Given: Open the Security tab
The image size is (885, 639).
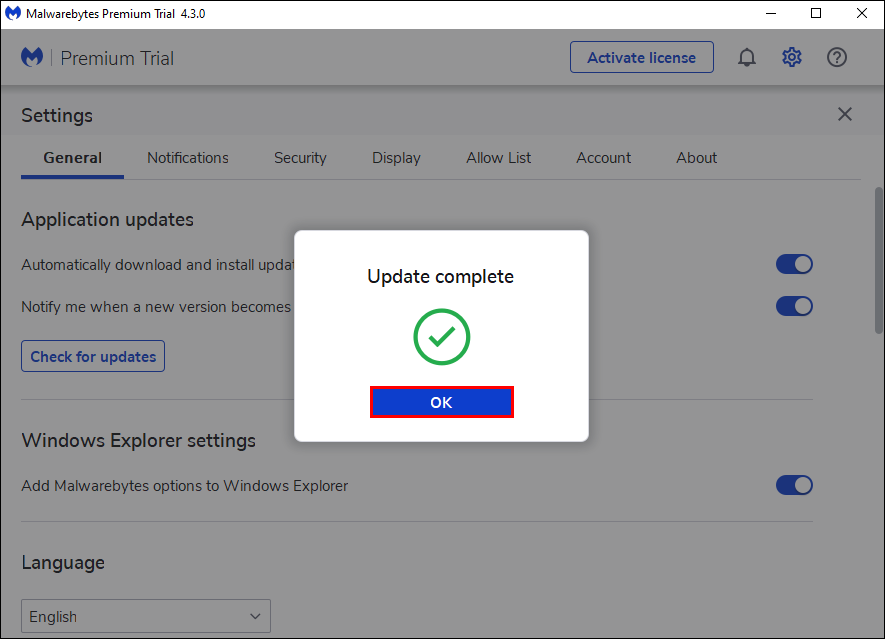Looking at the screenshot, I should pos(300,158).
